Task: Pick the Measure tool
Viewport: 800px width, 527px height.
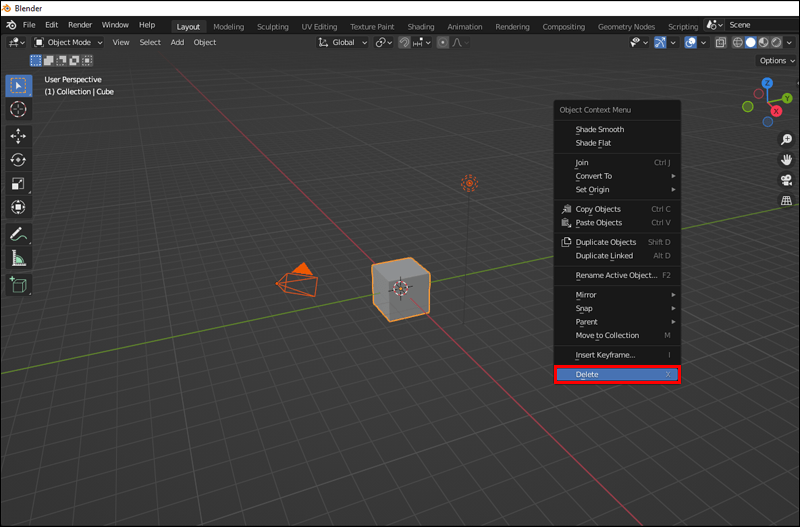Action: point(18,258)
